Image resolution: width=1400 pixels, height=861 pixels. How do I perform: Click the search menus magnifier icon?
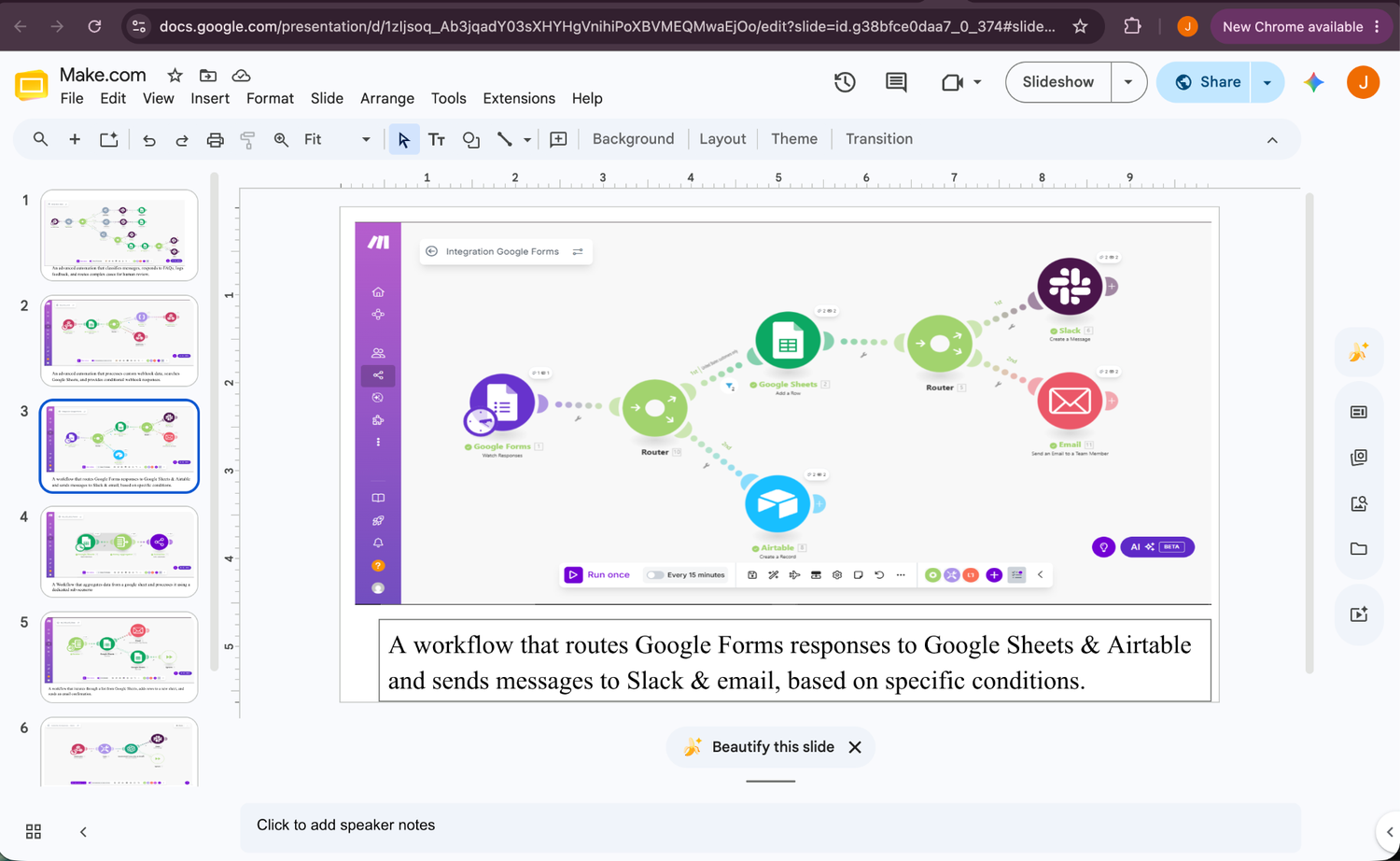pos(40,139)
